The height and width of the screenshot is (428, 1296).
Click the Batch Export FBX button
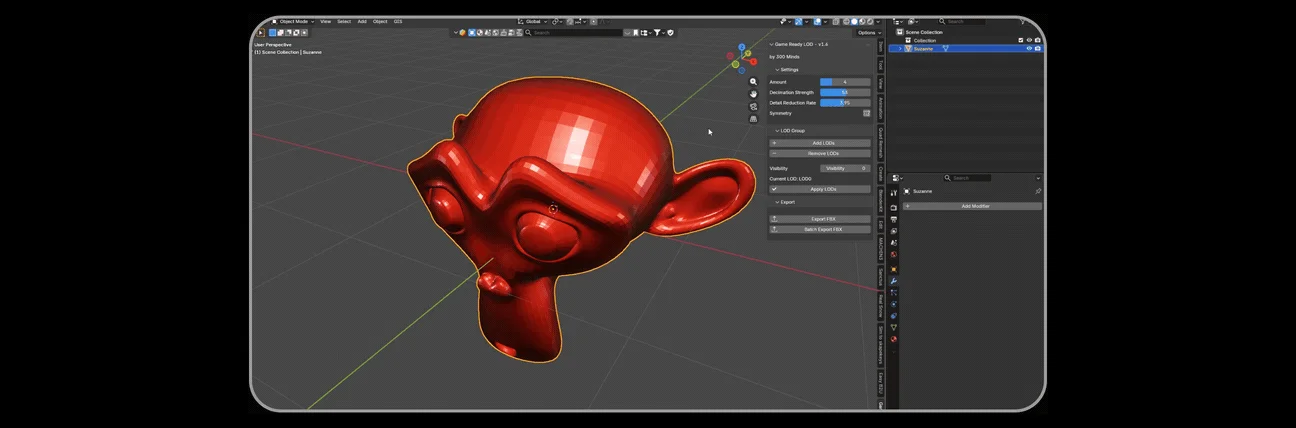point(820,229)
